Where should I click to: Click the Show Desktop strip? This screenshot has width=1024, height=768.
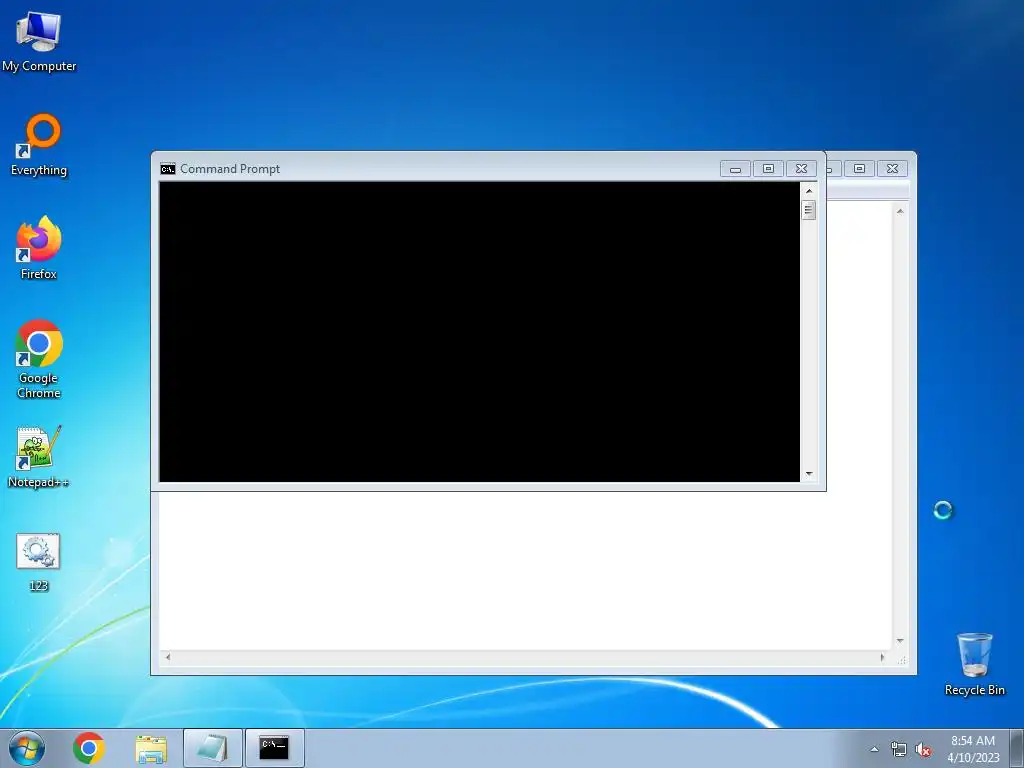1017,748
